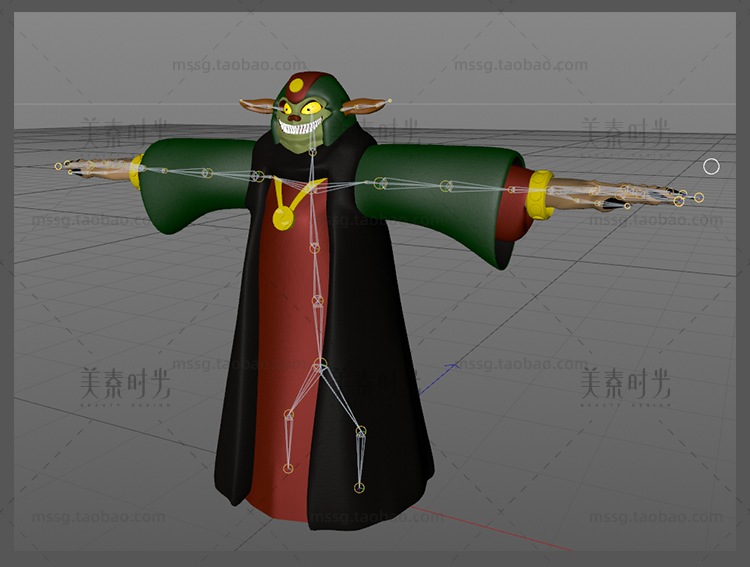This screenshot has width=750, height=567.
Task: Select the middle spine joint above the pelvis
Action: point(318,301)
